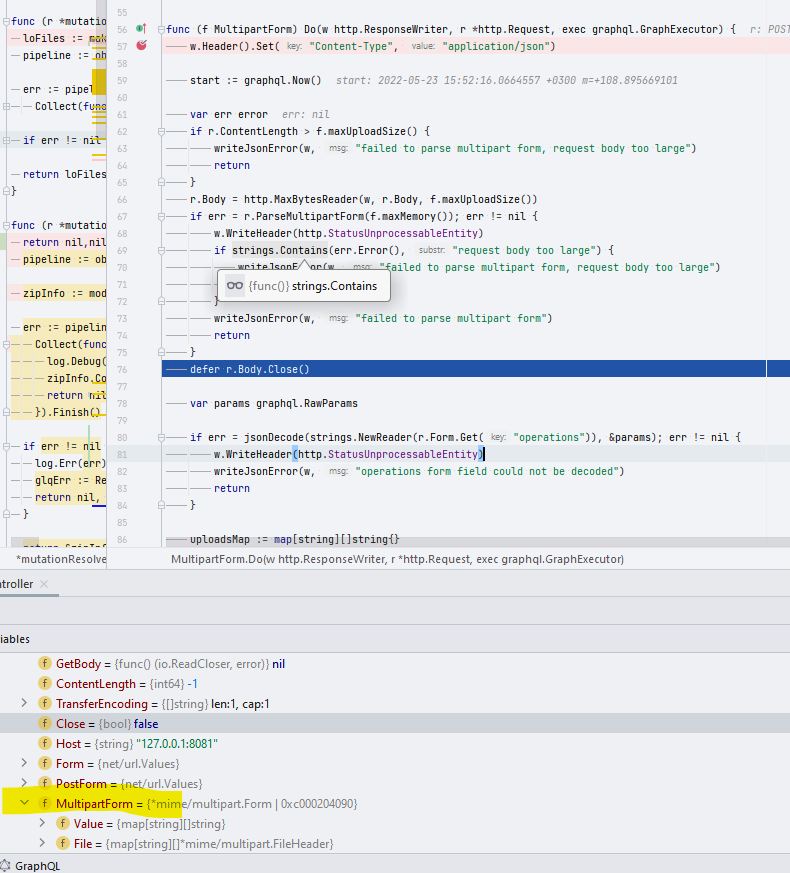Fold the jsonDecode if block at line 80
790x873 pixels.
[x=161, y=438]
